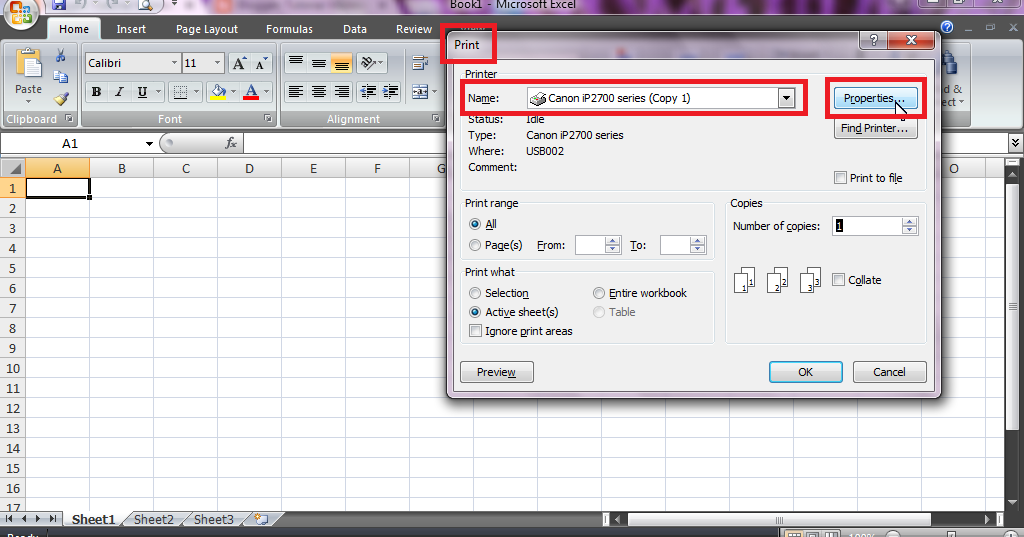Click column B header
Screen dimensions: 1024x537
pyautogui.click(x=121, y=169)
